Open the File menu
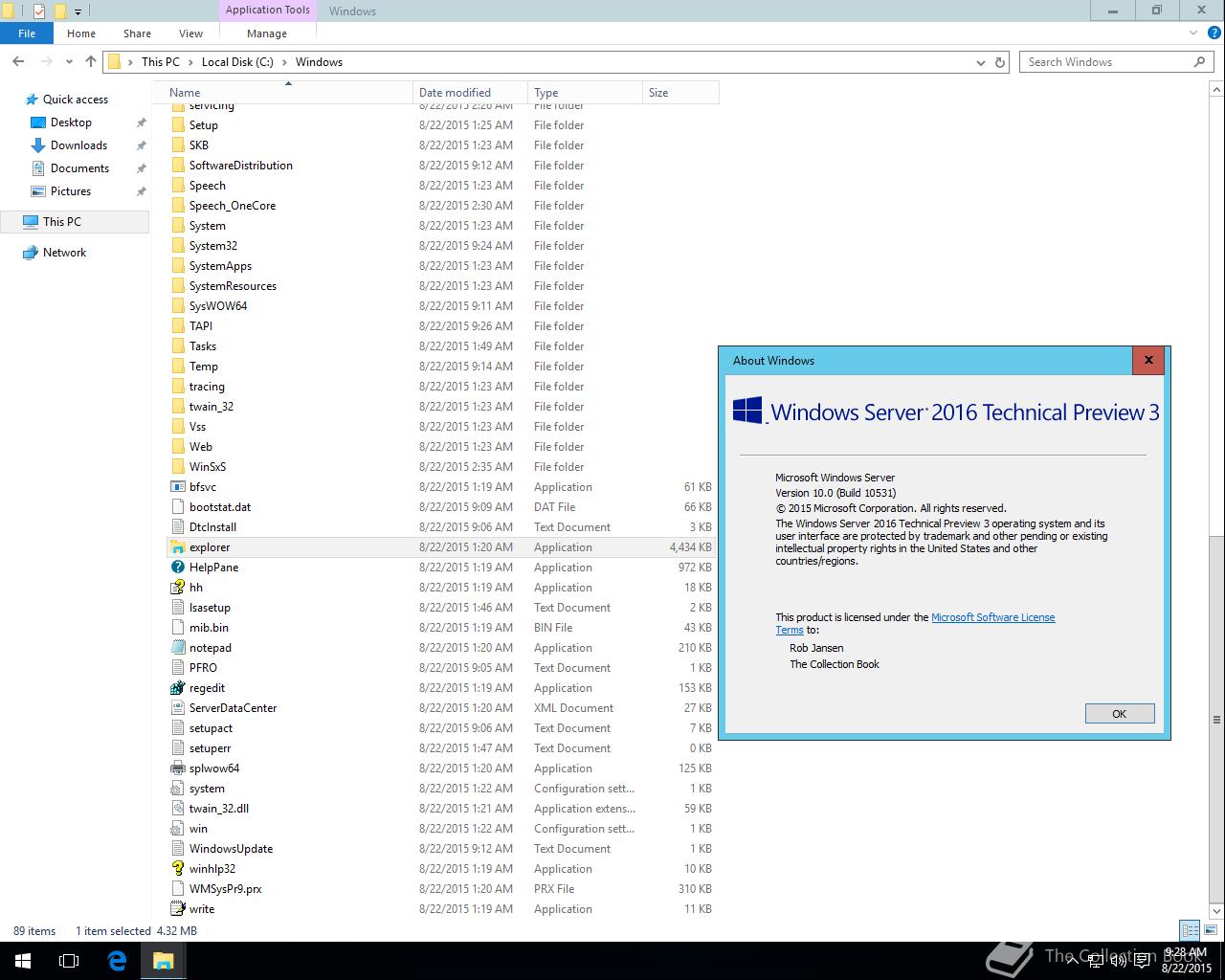 27,33
